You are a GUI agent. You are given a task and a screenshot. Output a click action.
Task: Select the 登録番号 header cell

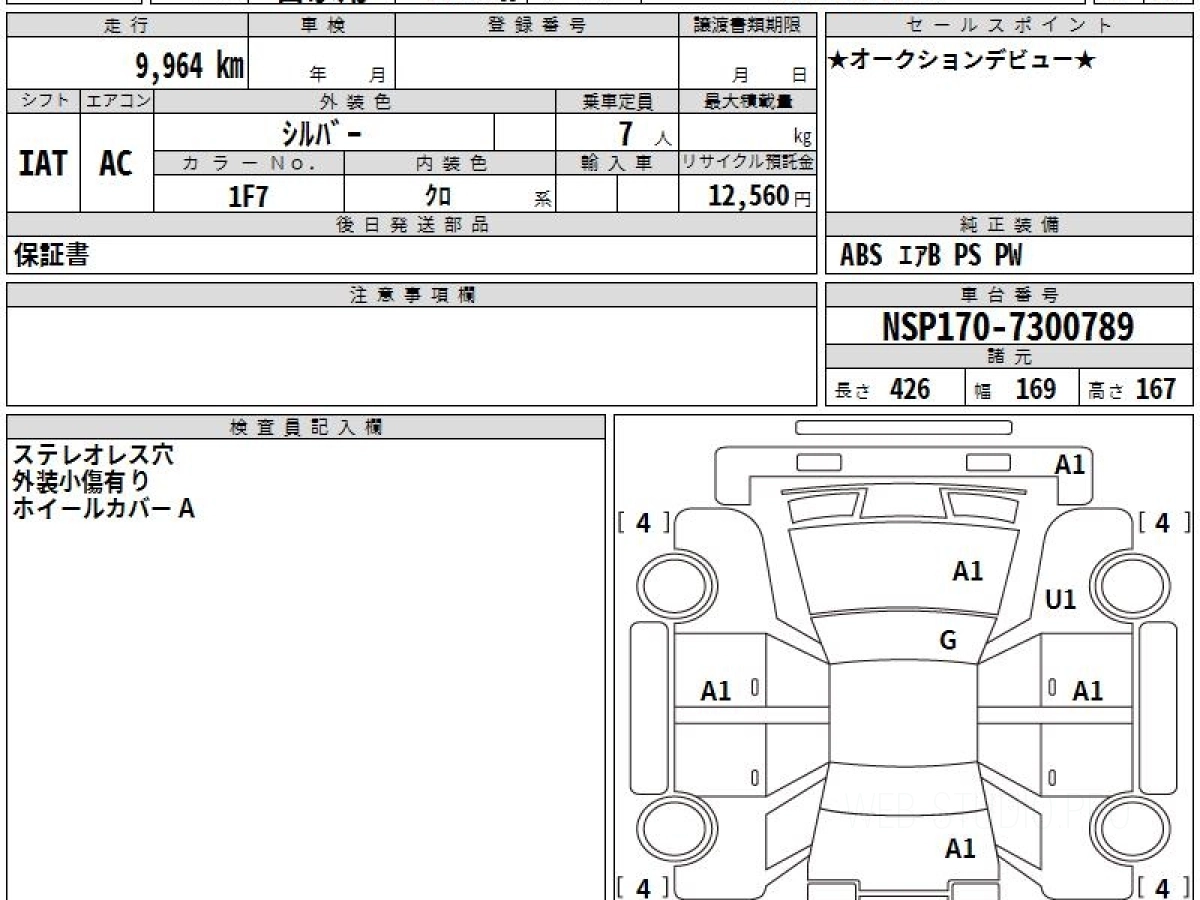coord(537,26)
